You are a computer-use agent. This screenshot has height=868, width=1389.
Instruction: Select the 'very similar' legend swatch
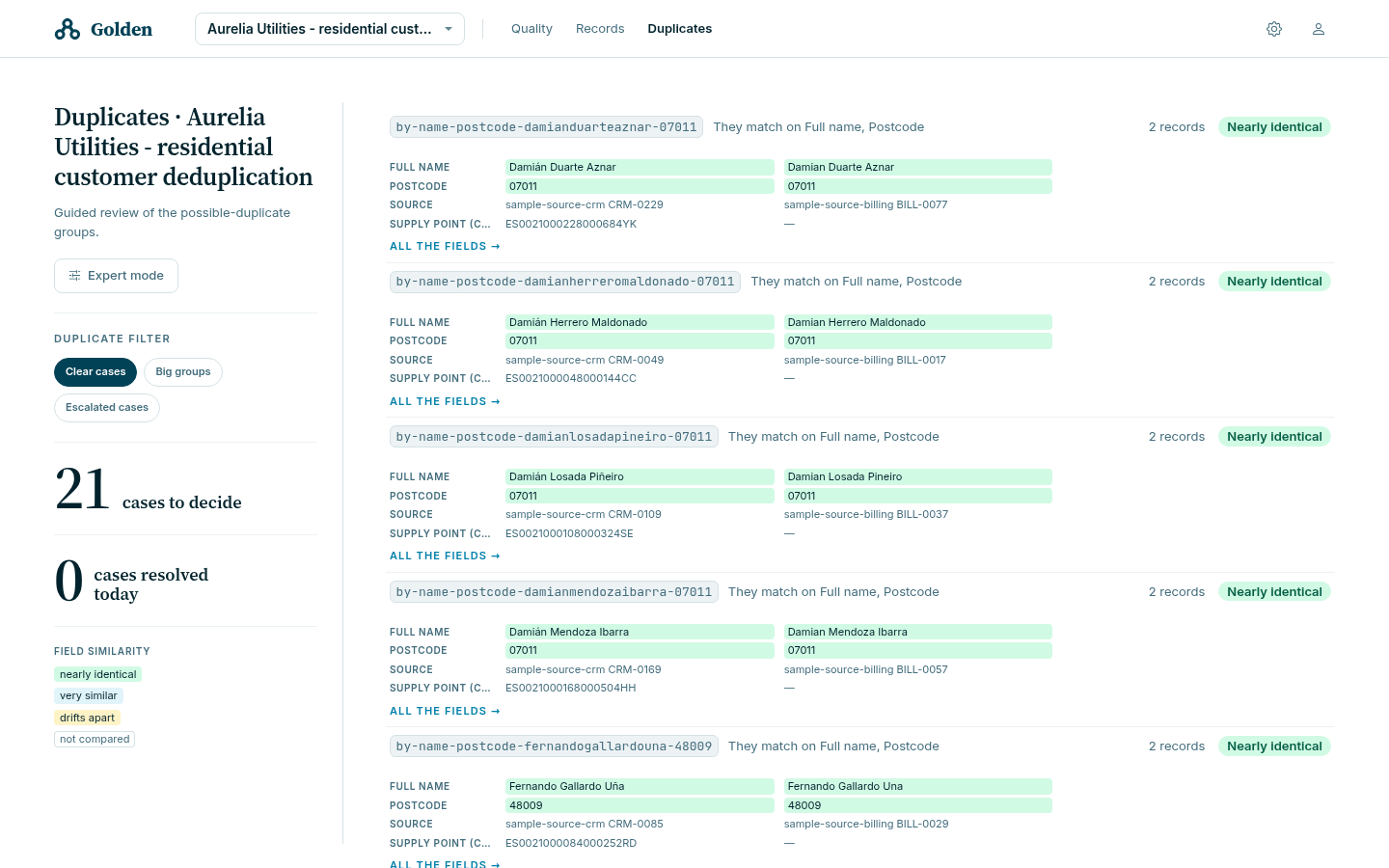pyautogui.click(x=88, y=696)
